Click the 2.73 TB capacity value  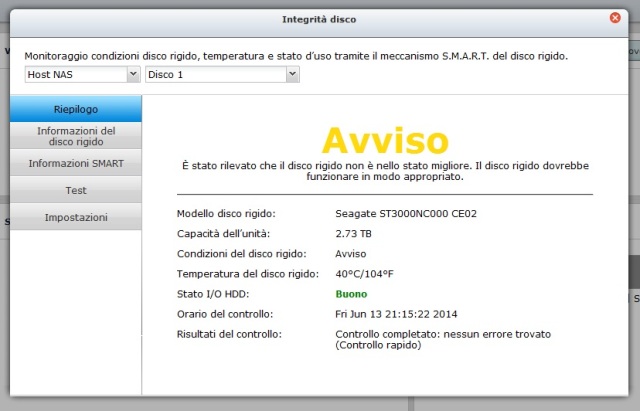coord(355,234)
